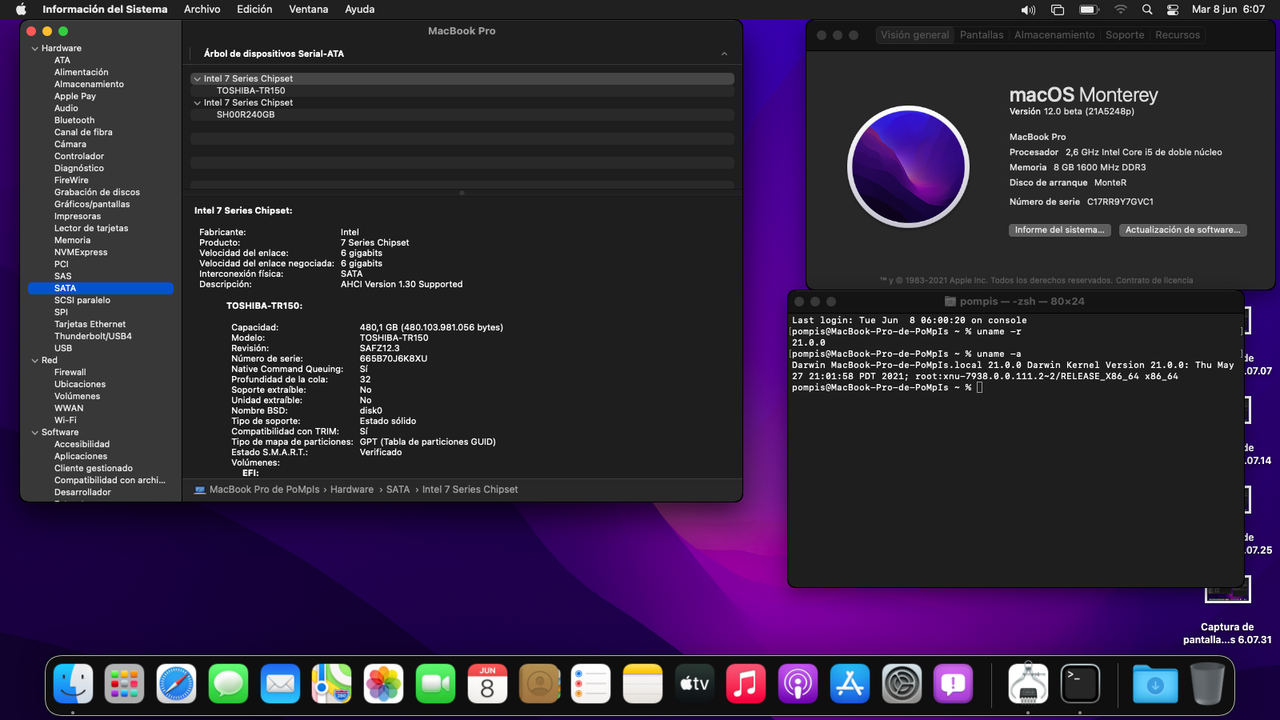Open Contacts app in Dock
Viewport: 1280px width, 720px height.
click(539, 684)
